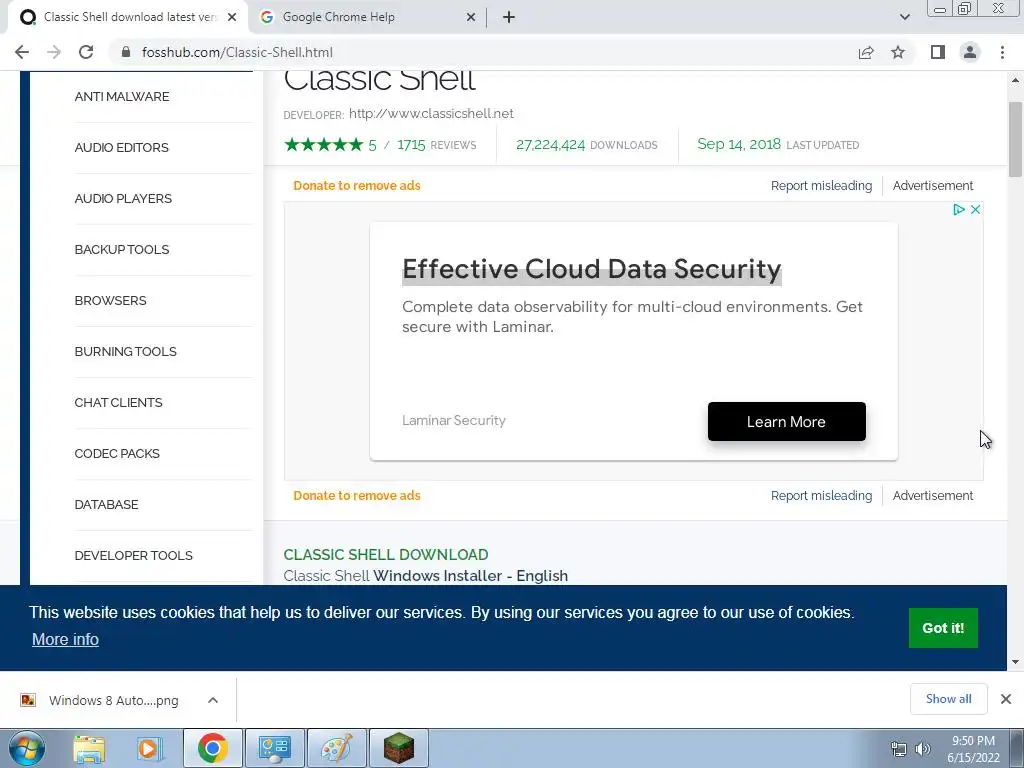Switch to Classic Shell download tab
The height and width of the screenshot is (768, 1024).
tap(129, 17)
